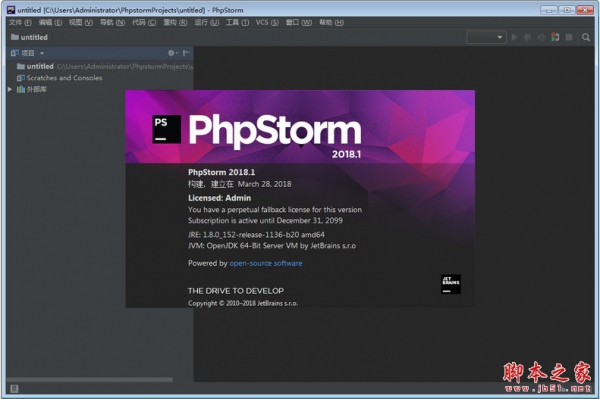Open the 编辑 (E) menu
Viewport: 600px width, 399px height.
pyautogui.click(x=50, y=22)
